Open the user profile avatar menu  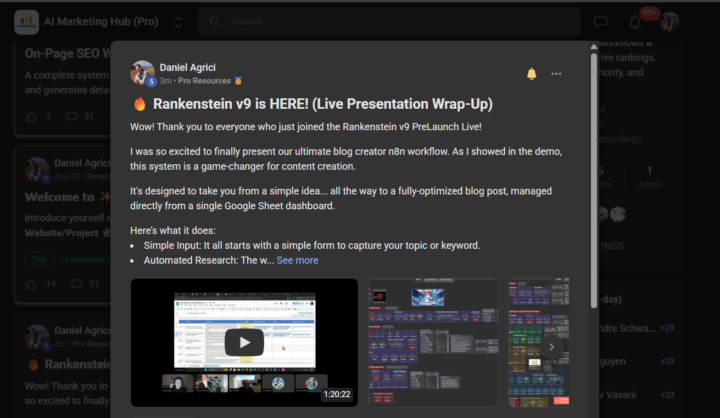tap(670, 22)
